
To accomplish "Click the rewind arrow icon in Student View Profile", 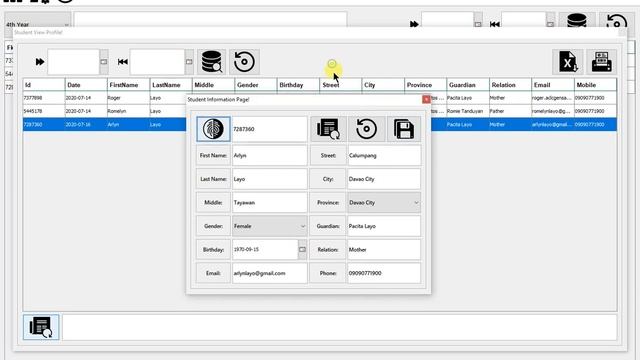I will (x=122, y=62).
